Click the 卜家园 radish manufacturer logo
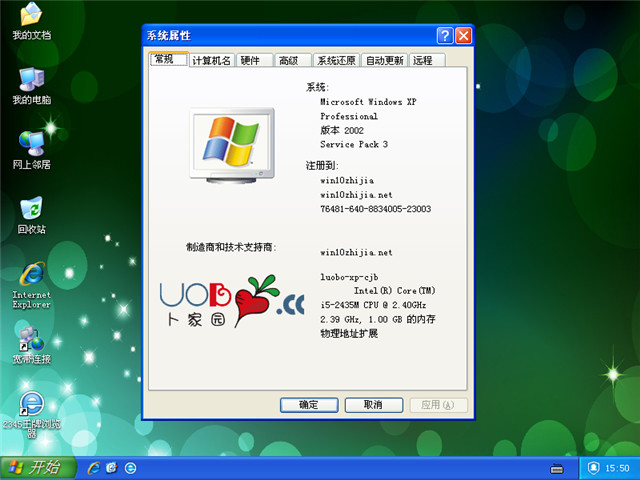 pos(232,301)
